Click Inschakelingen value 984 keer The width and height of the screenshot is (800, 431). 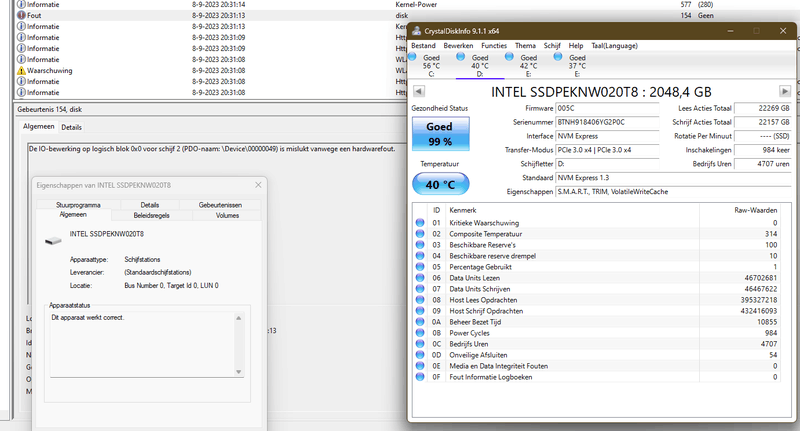pyautogui.click(x=763, y=150)
